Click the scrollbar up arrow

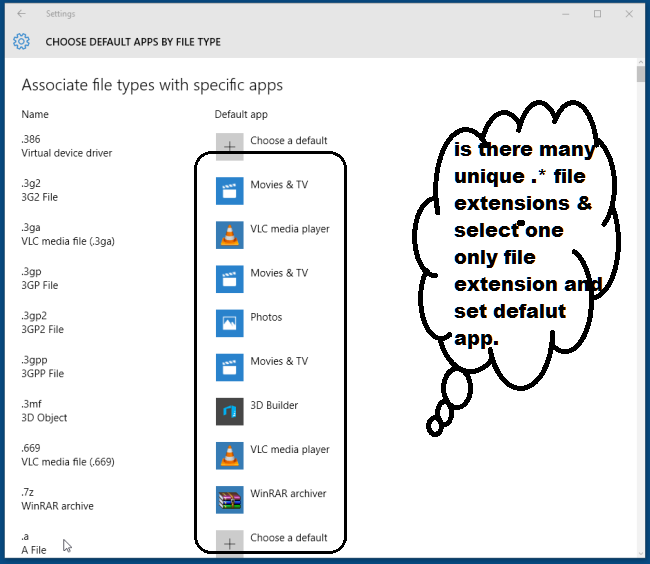(x=640, y=62)
